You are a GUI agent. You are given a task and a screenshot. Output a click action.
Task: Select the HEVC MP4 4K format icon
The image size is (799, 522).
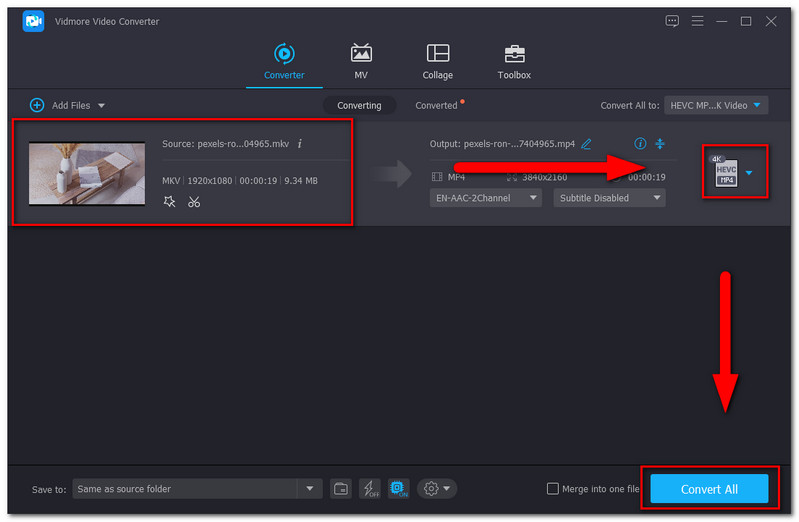tap(725, 172)
